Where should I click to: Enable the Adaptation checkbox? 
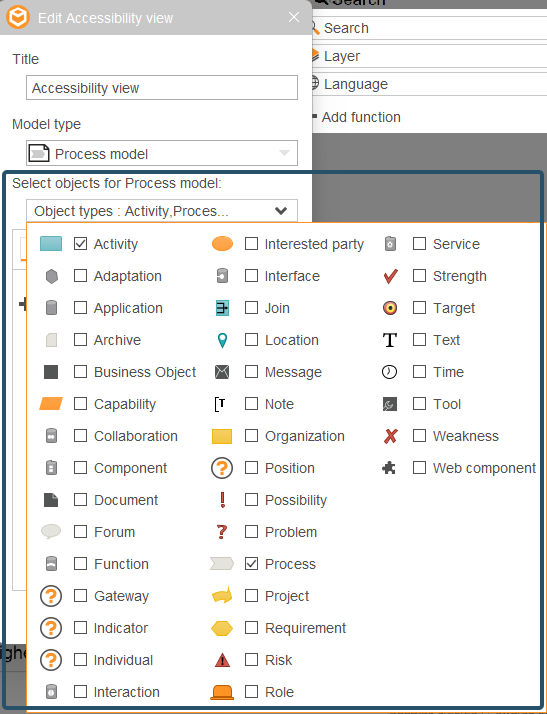pyautogui.click(x=81, y=276)
